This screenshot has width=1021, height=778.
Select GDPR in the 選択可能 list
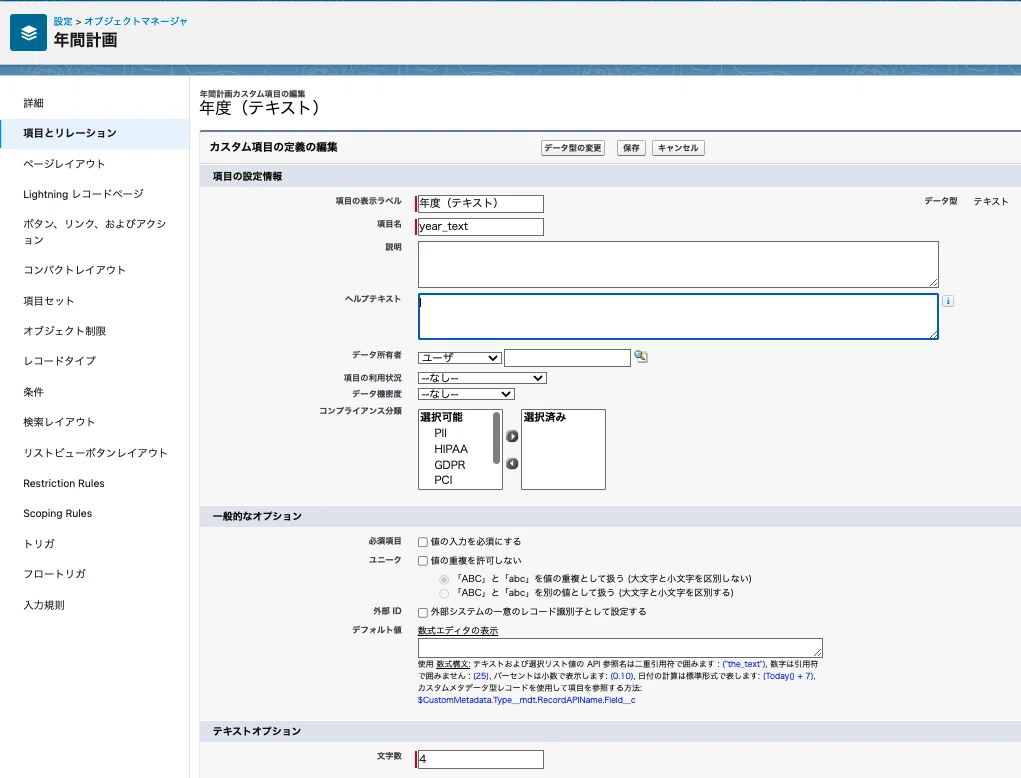[449, 465]
